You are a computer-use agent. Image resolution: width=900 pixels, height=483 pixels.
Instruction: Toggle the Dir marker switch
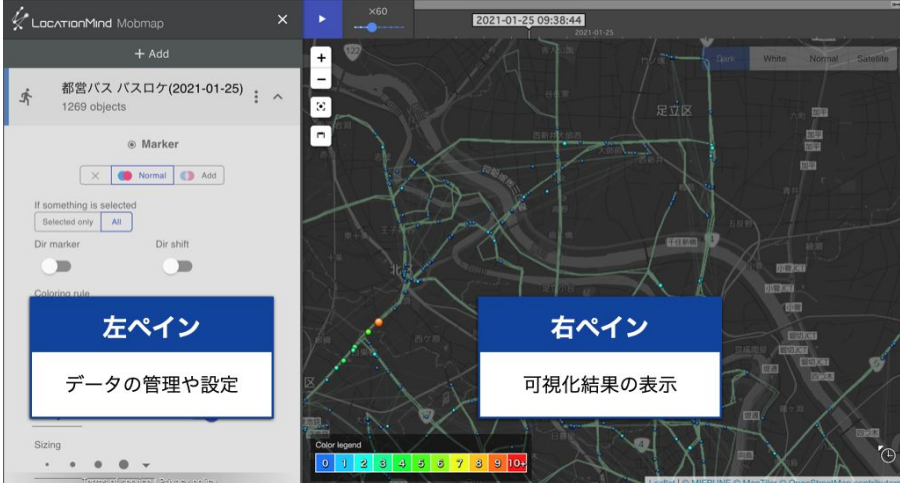(56, 266)
